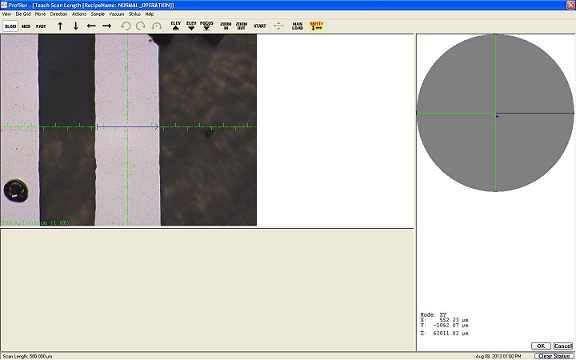Confirm with the OK button
This screenshot has height=360, width=576.
tap(541, 346)
